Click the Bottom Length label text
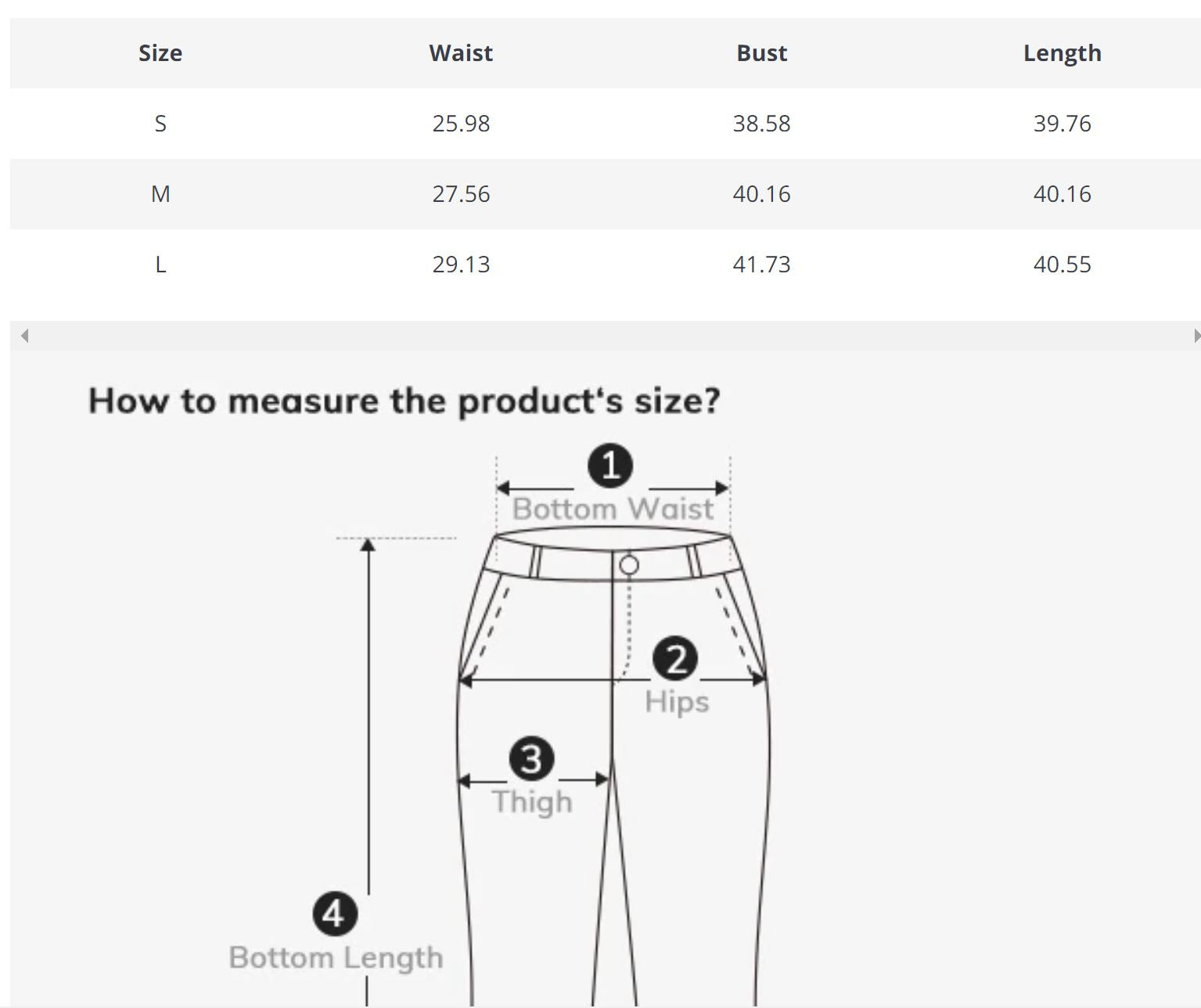Viewport: 1201px width, 1008px height. tap(336, 958)
